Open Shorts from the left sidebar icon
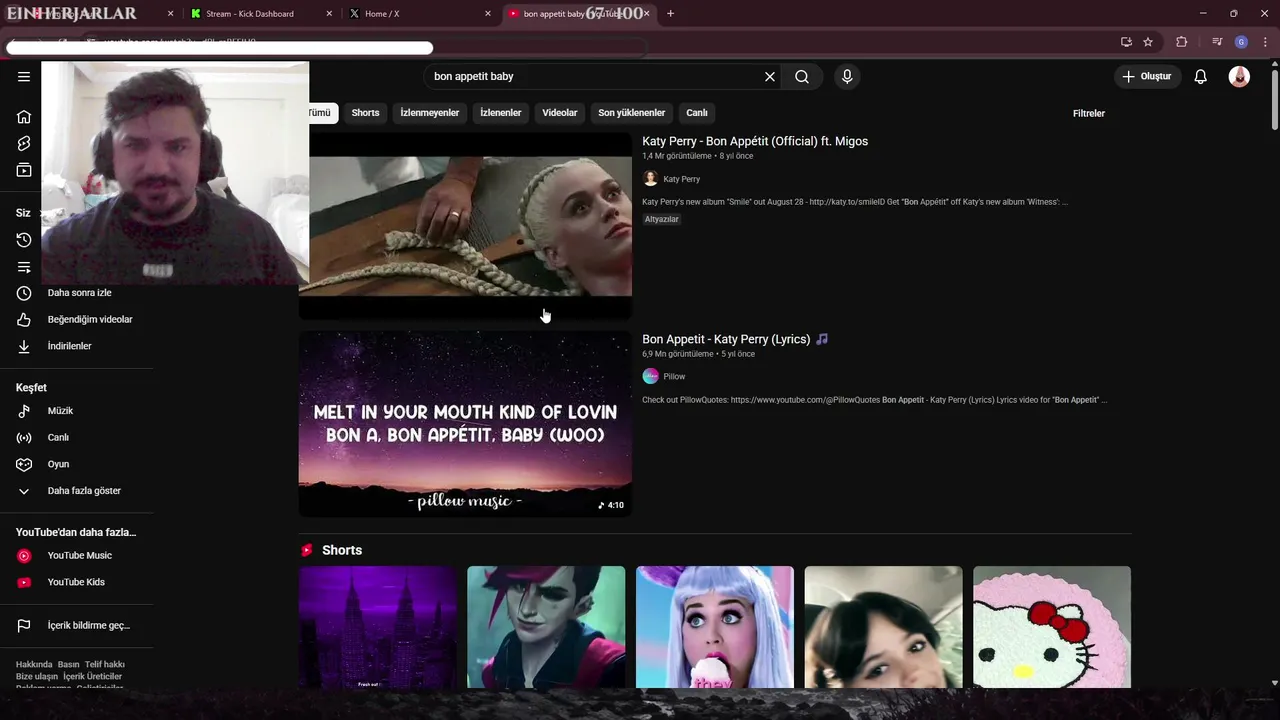This screenshot has width=1280, height=720. point(24,143)
